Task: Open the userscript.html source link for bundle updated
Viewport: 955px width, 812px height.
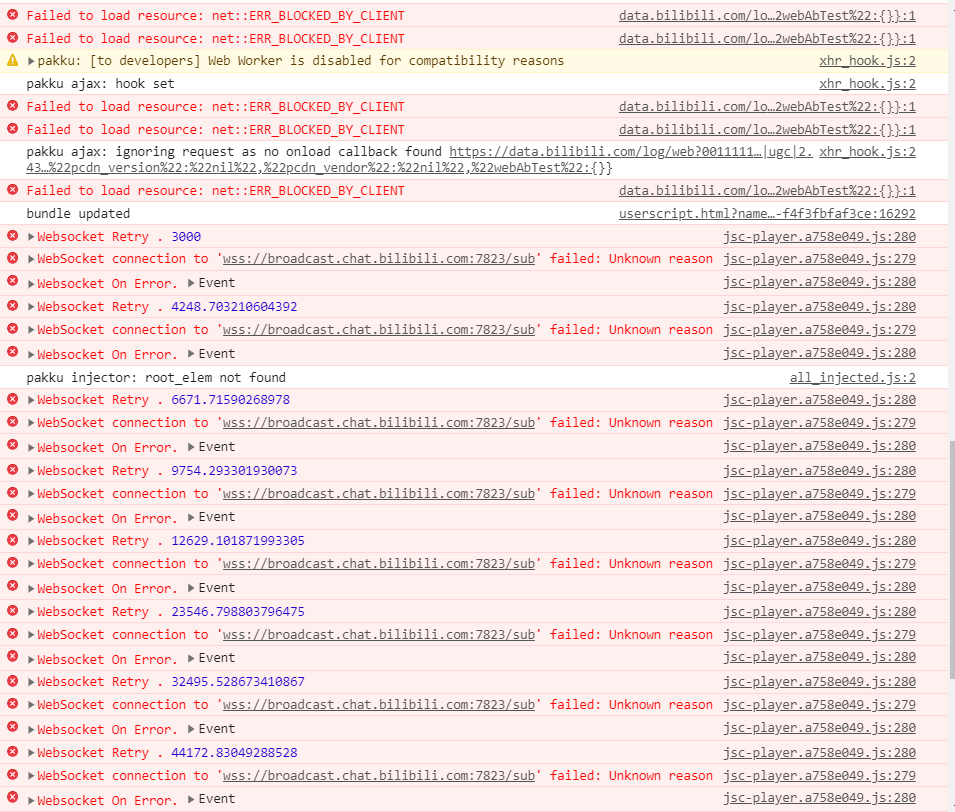Action: tap(767, 214)
